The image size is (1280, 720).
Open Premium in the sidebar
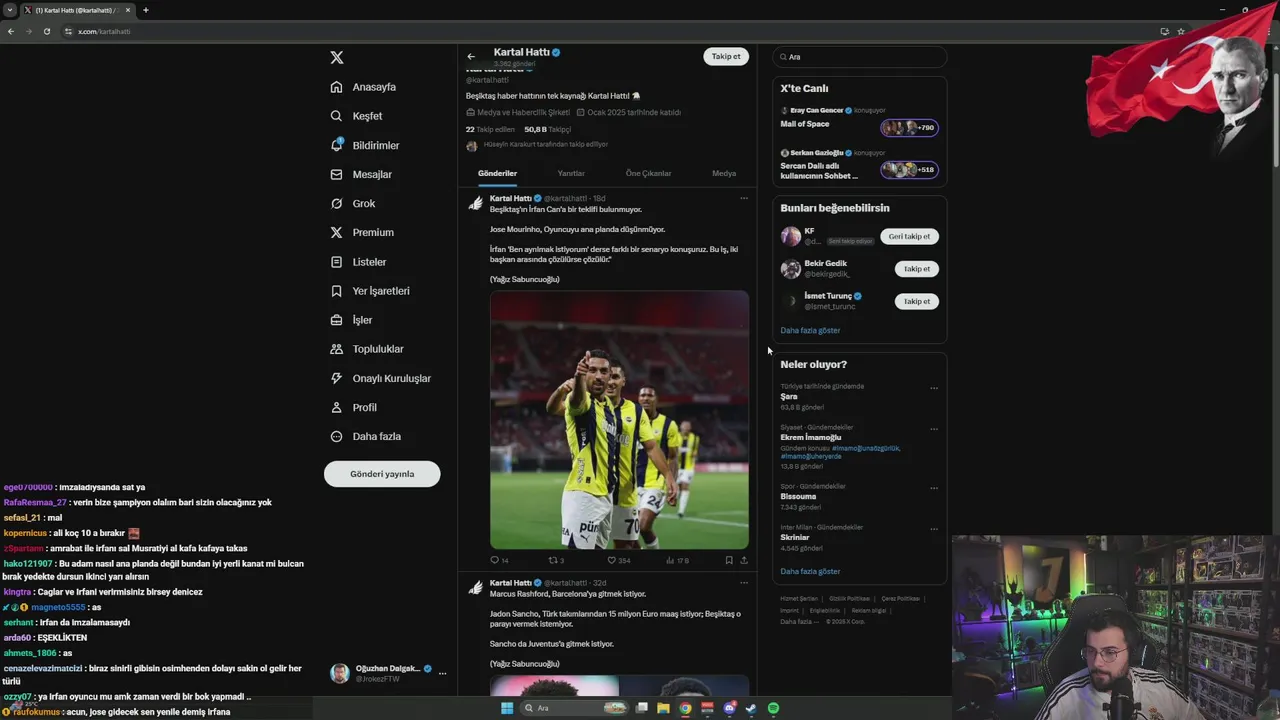point(362,232)
